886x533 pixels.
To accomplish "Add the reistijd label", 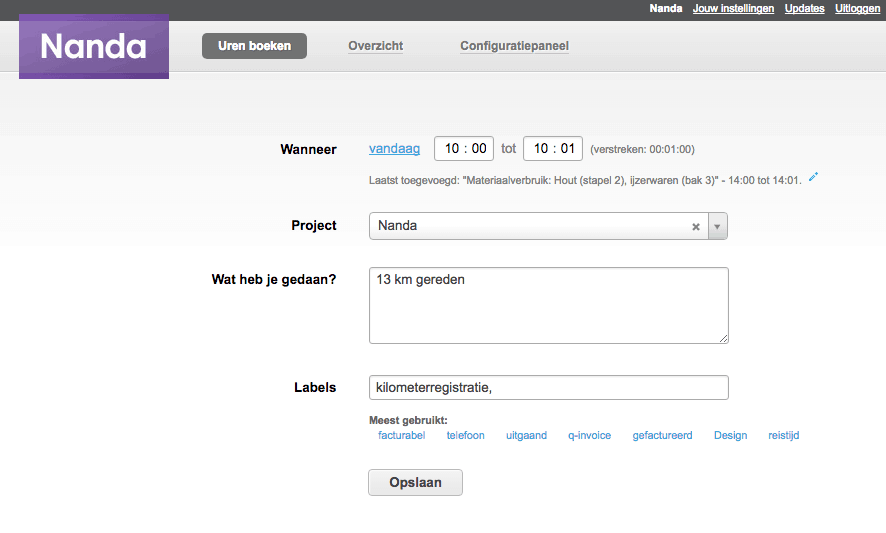I will tap(784, 435).
